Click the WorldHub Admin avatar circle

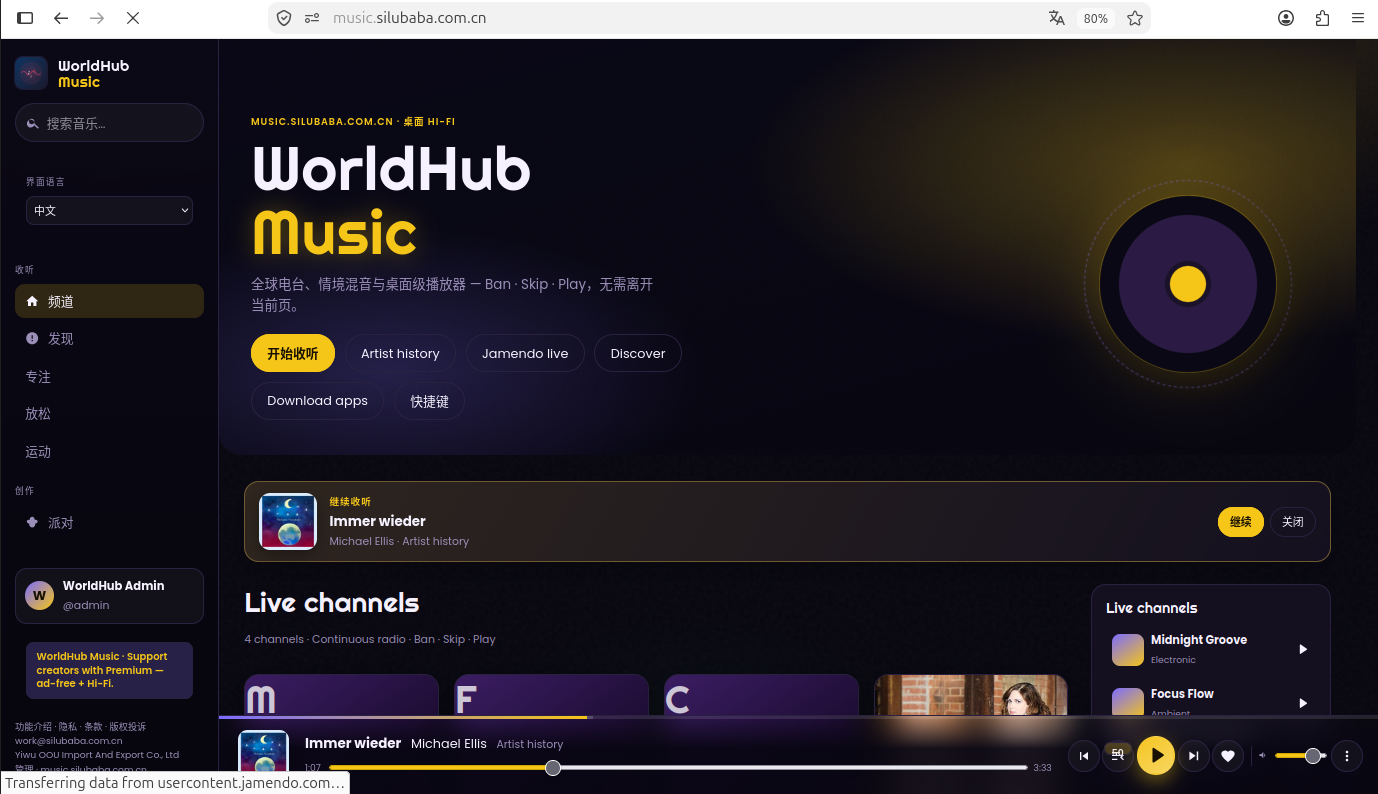point(39,595)
